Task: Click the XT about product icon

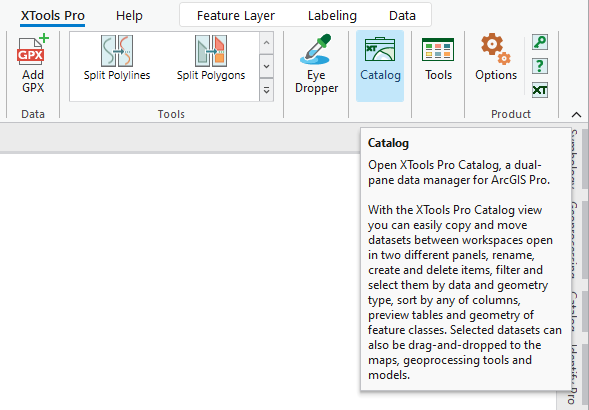Action: (x=540, y=90)
